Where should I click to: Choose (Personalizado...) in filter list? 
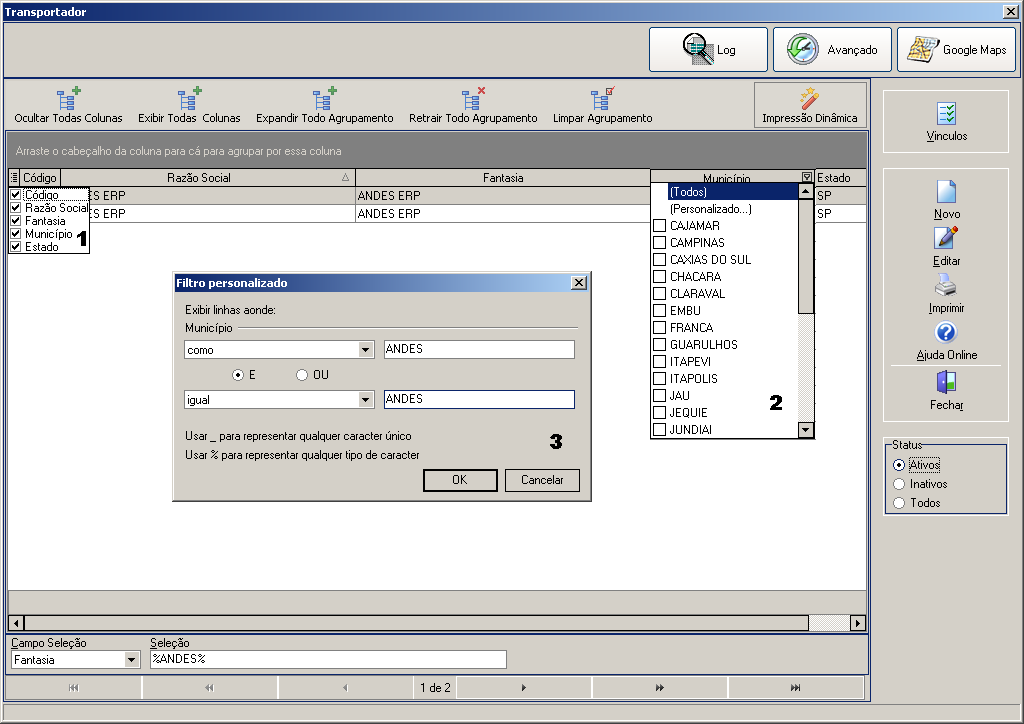point(711,209)
